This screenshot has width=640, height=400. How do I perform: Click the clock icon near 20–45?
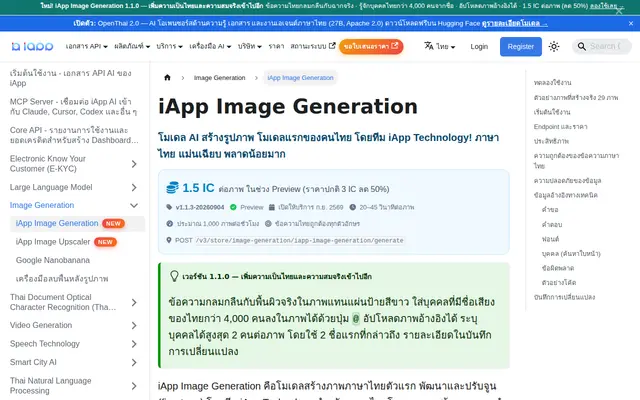coord(353,207)
